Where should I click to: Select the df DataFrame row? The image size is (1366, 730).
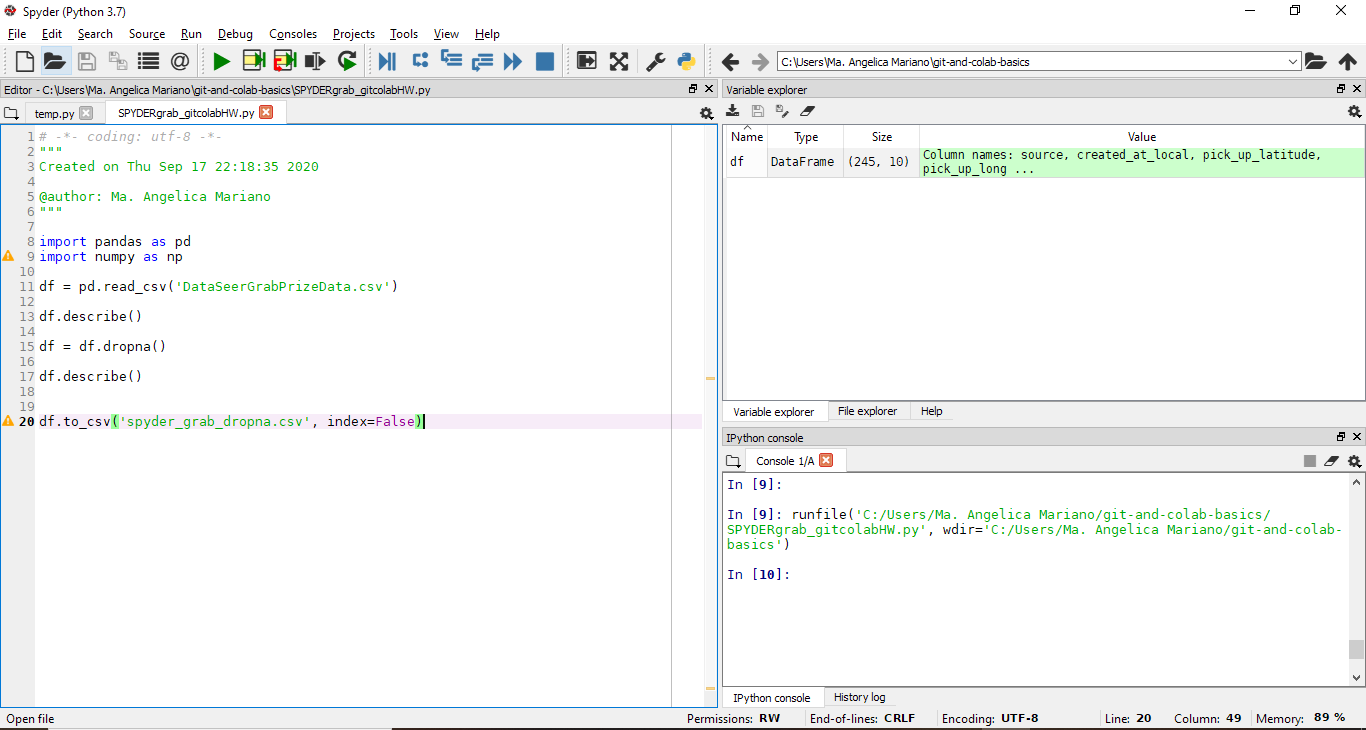point(746,161)
